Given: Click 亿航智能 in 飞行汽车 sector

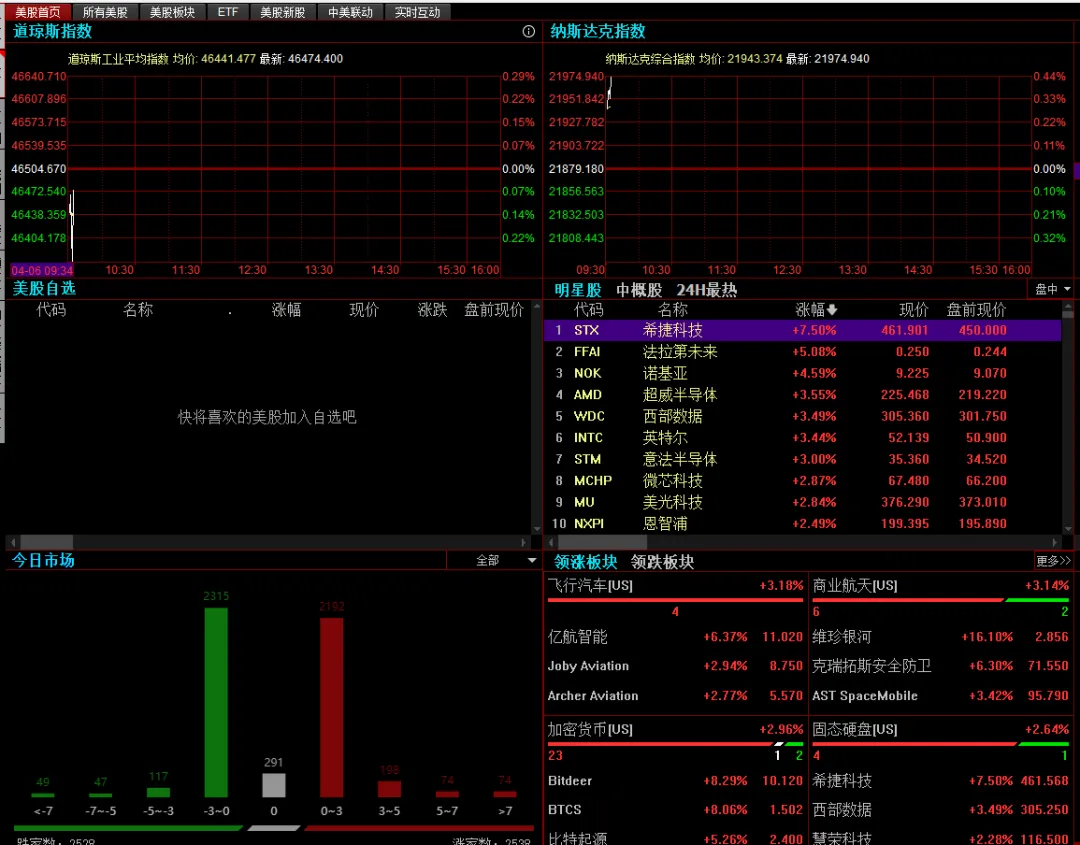Looking at the screenshot, I should click(577, 637).
